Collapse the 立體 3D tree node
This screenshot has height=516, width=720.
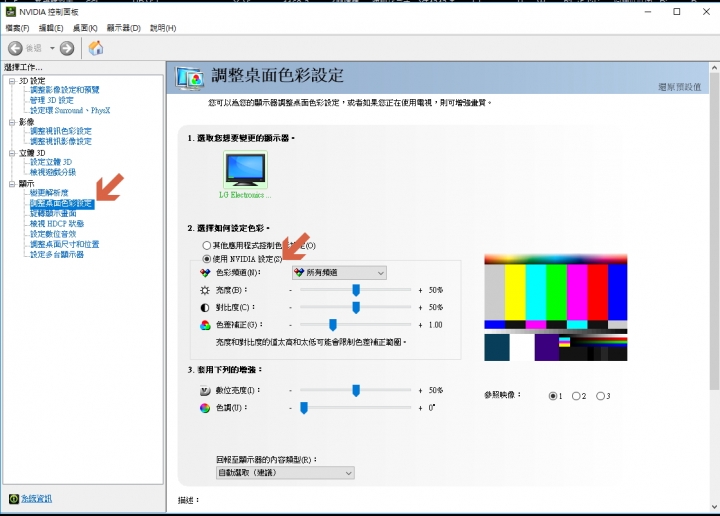(12, 153)
